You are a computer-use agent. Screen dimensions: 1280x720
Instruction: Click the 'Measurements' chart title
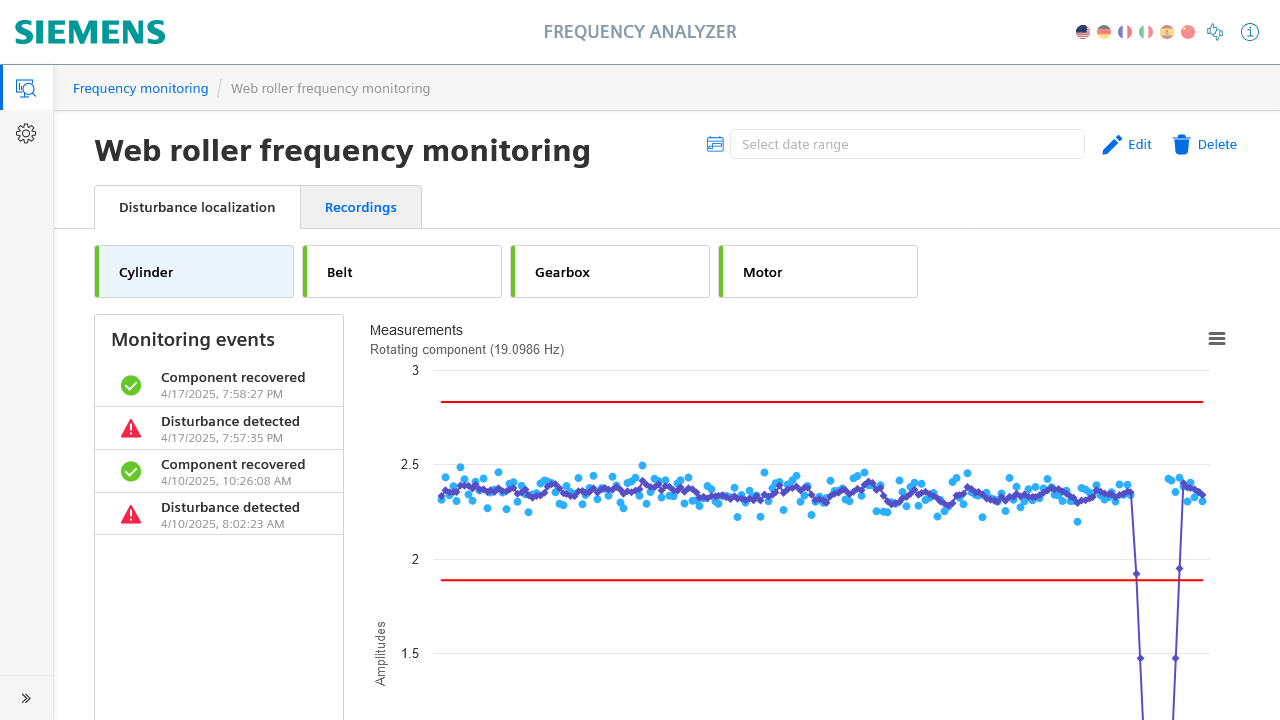click(416, 330)
